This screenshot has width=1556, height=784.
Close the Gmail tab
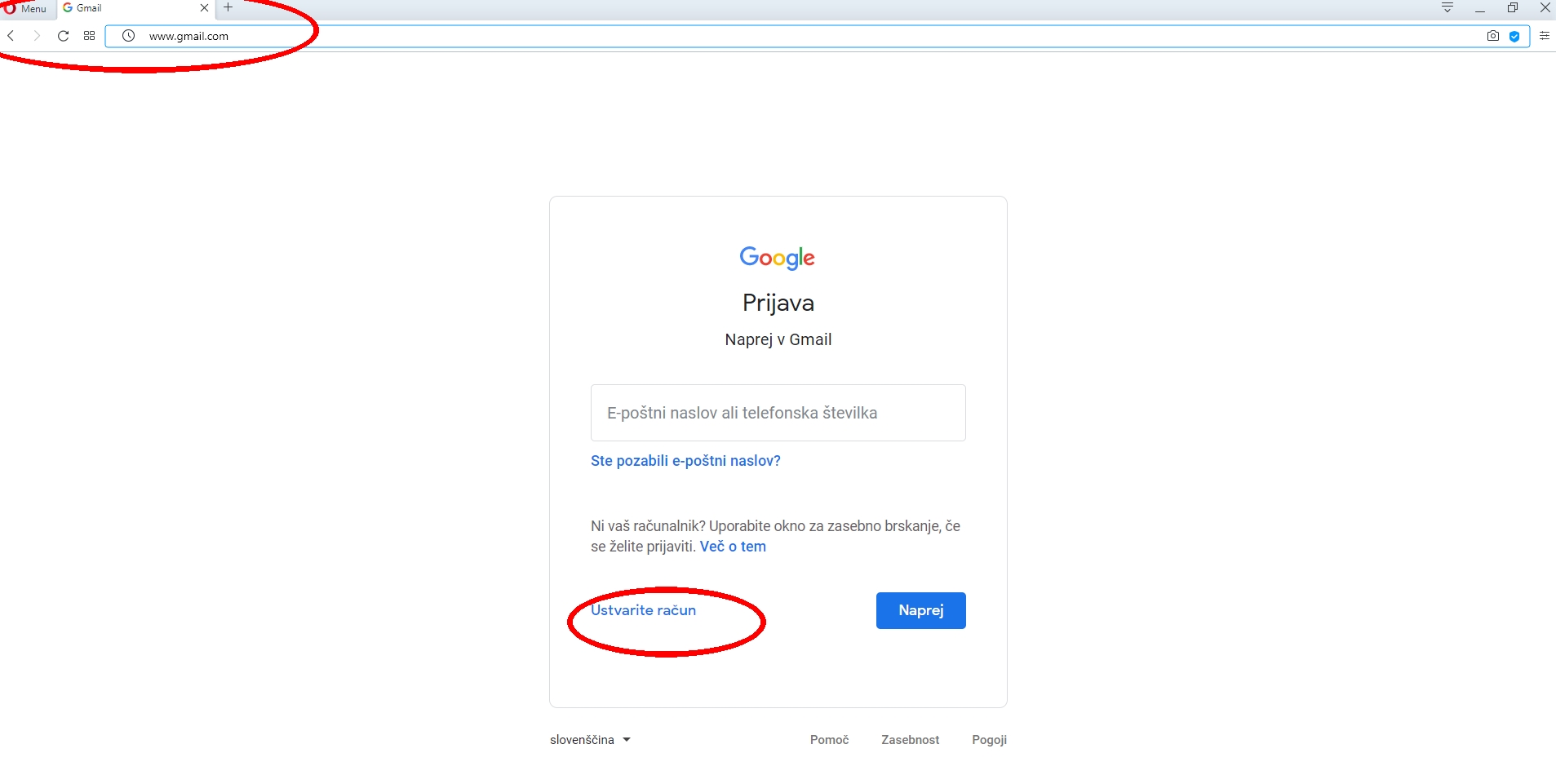pos(204,8)
